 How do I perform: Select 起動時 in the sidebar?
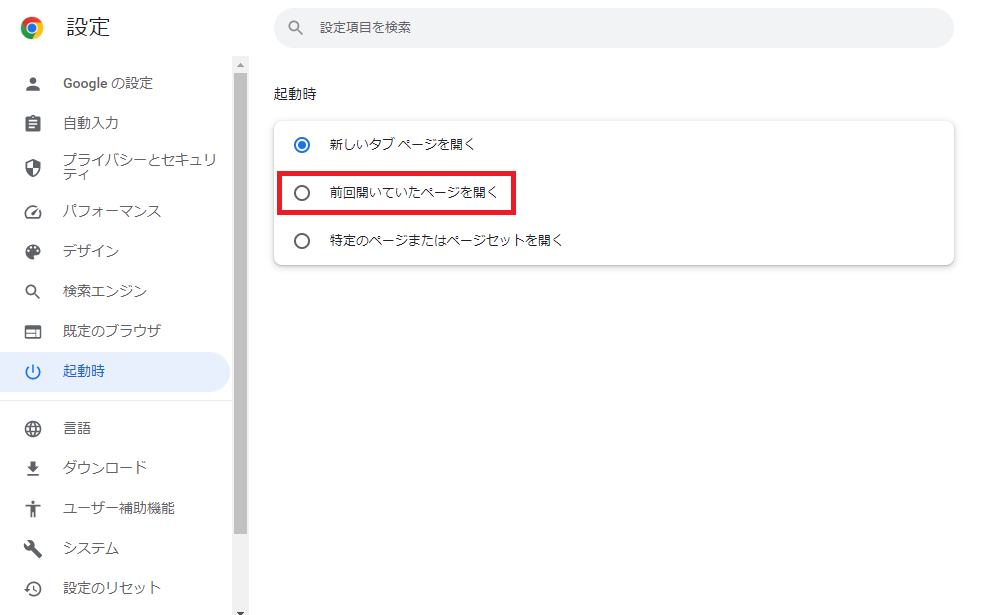click(84, 372)
